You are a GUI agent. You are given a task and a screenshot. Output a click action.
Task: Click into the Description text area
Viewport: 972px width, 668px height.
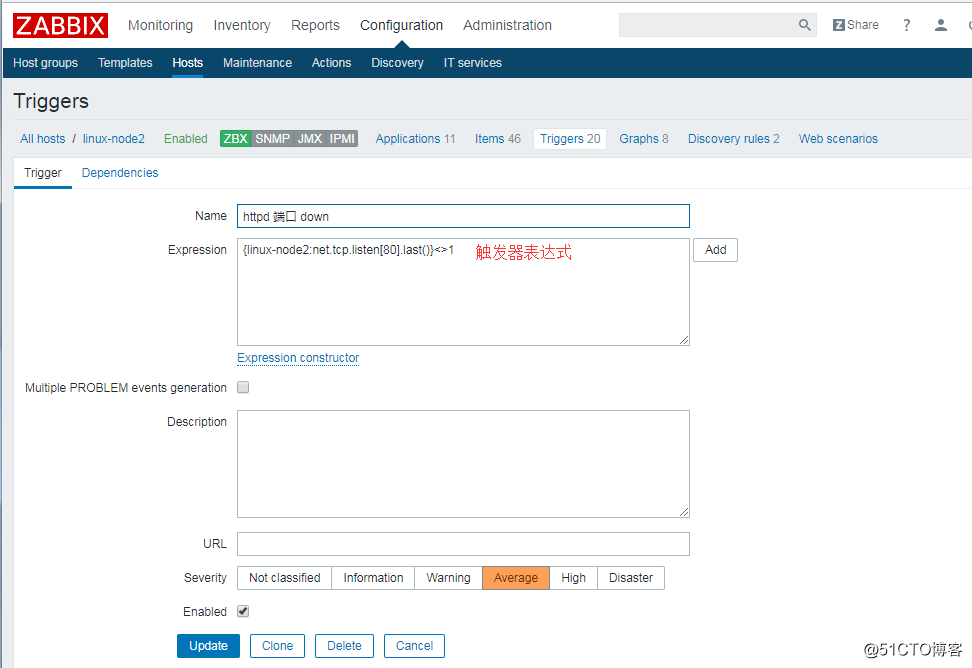463,464
